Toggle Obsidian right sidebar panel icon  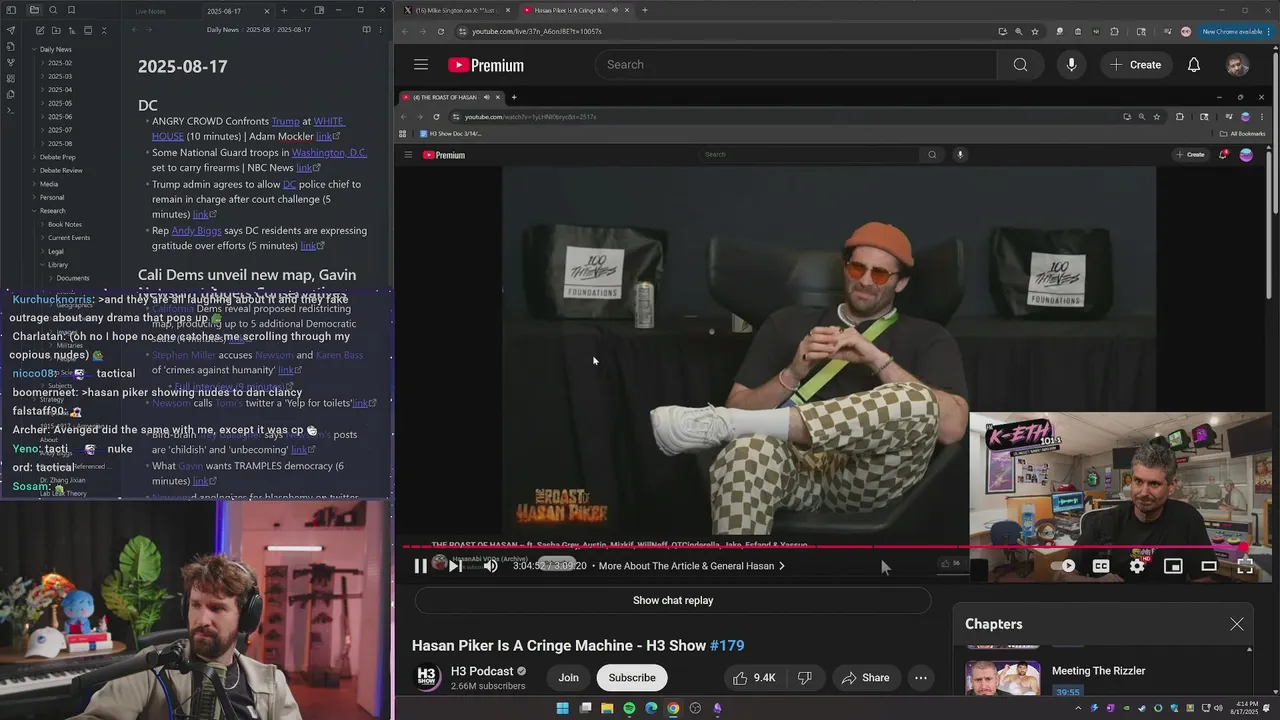point(319,10)
